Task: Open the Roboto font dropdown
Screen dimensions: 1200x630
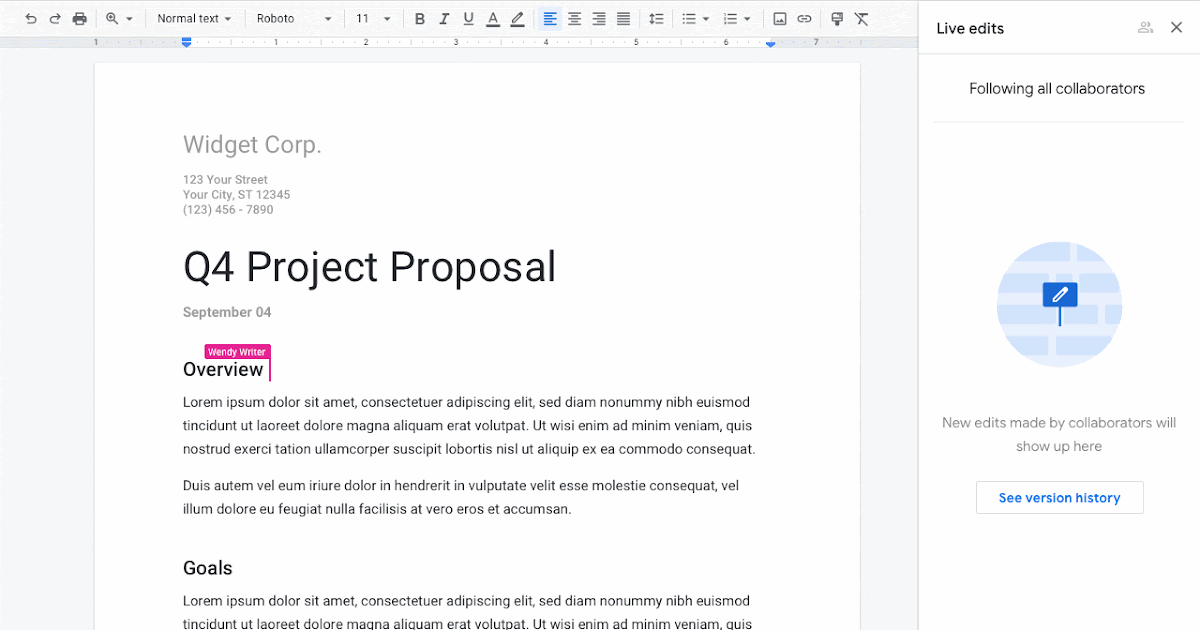Action: click(x=294, y=19)
